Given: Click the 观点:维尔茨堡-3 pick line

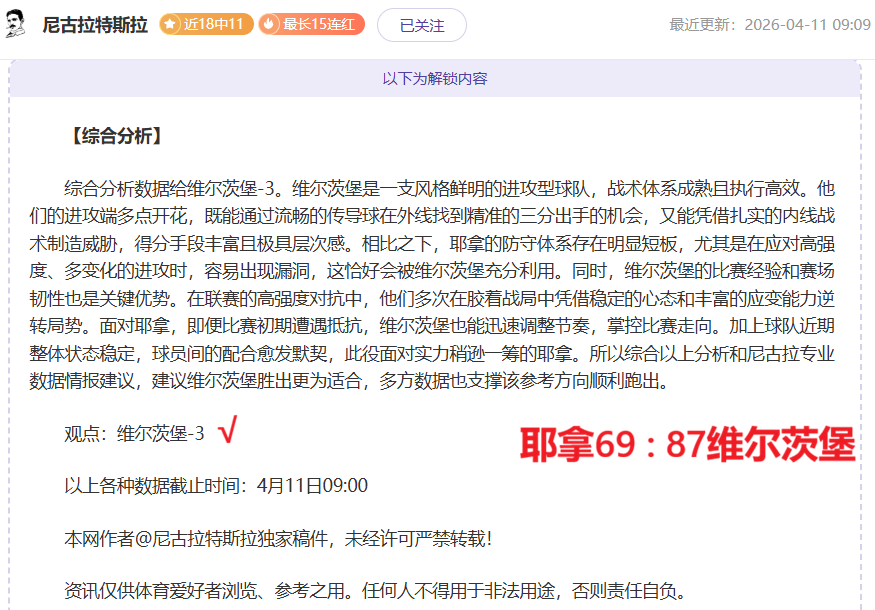Looking at the screenshot, I should pyautogui.click(x=134, y=433).
